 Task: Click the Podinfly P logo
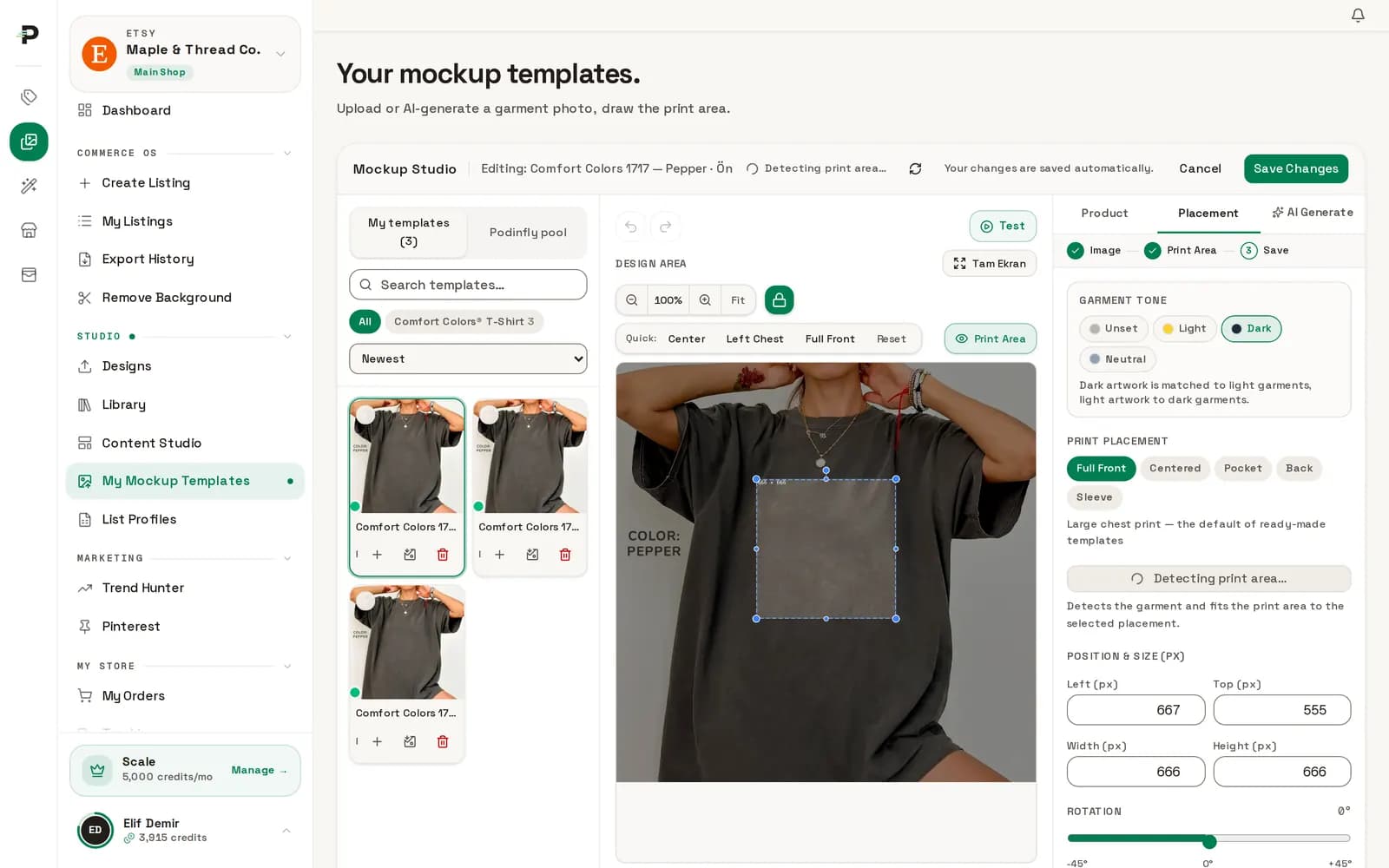point(29,34)
